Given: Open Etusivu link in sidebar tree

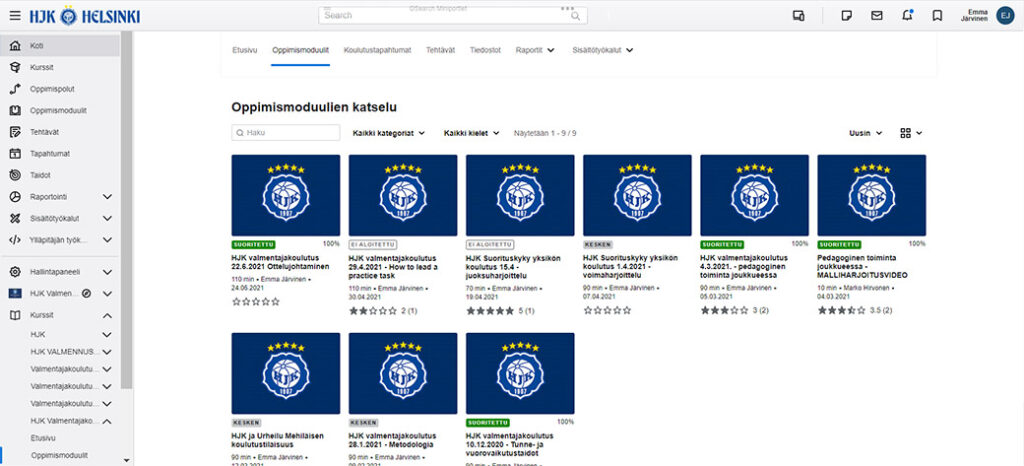Looking at the screenshot, I should click(x=43, y=438).
